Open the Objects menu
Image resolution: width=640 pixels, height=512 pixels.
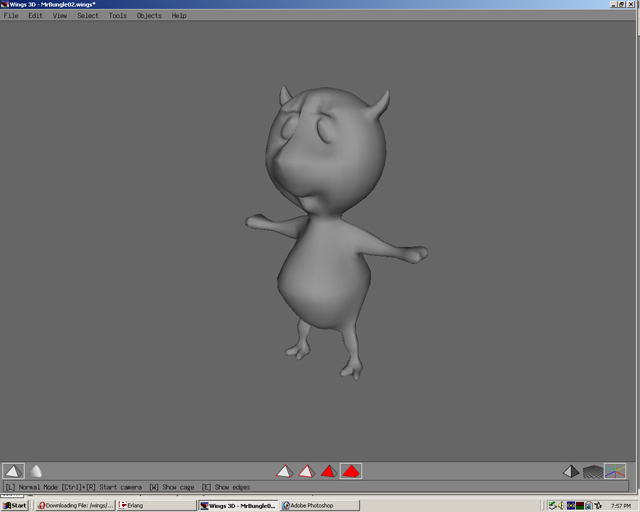pos(149,16)
